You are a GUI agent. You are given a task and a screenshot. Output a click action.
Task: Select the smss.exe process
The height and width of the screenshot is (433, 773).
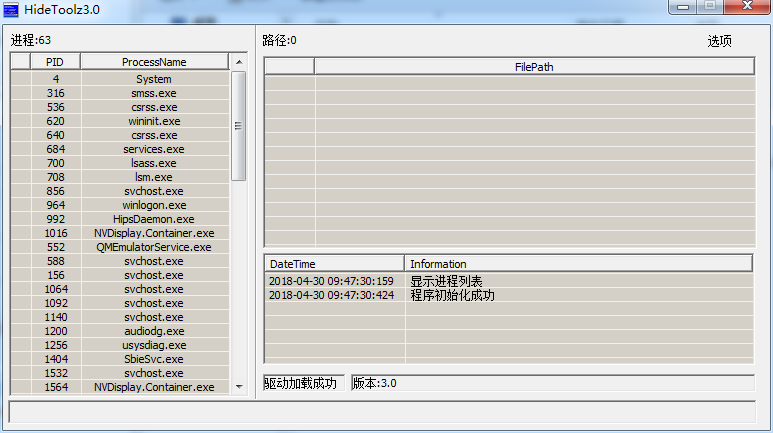pos(154,93)
